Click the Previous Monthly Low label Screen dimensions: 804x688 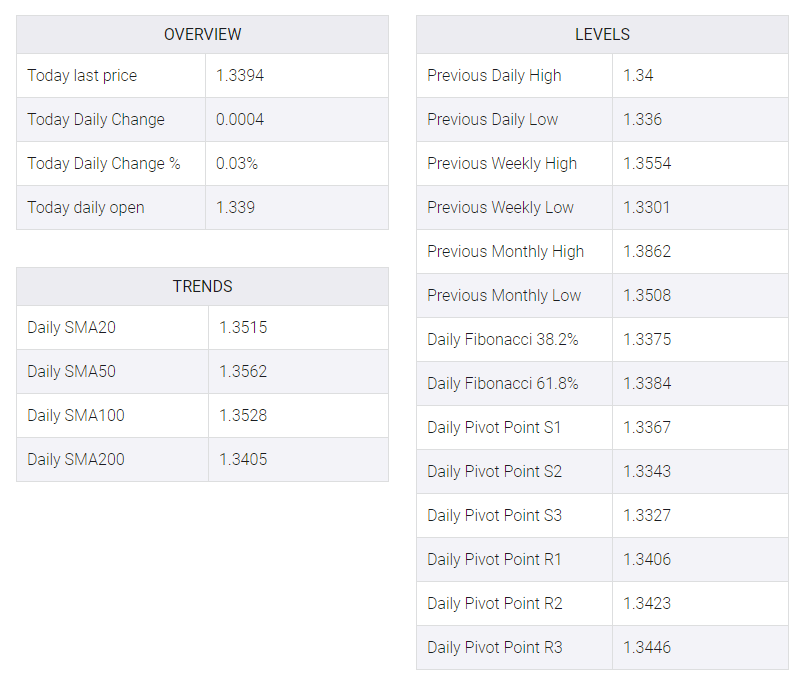pyautogui.click(x=504, y=295)
